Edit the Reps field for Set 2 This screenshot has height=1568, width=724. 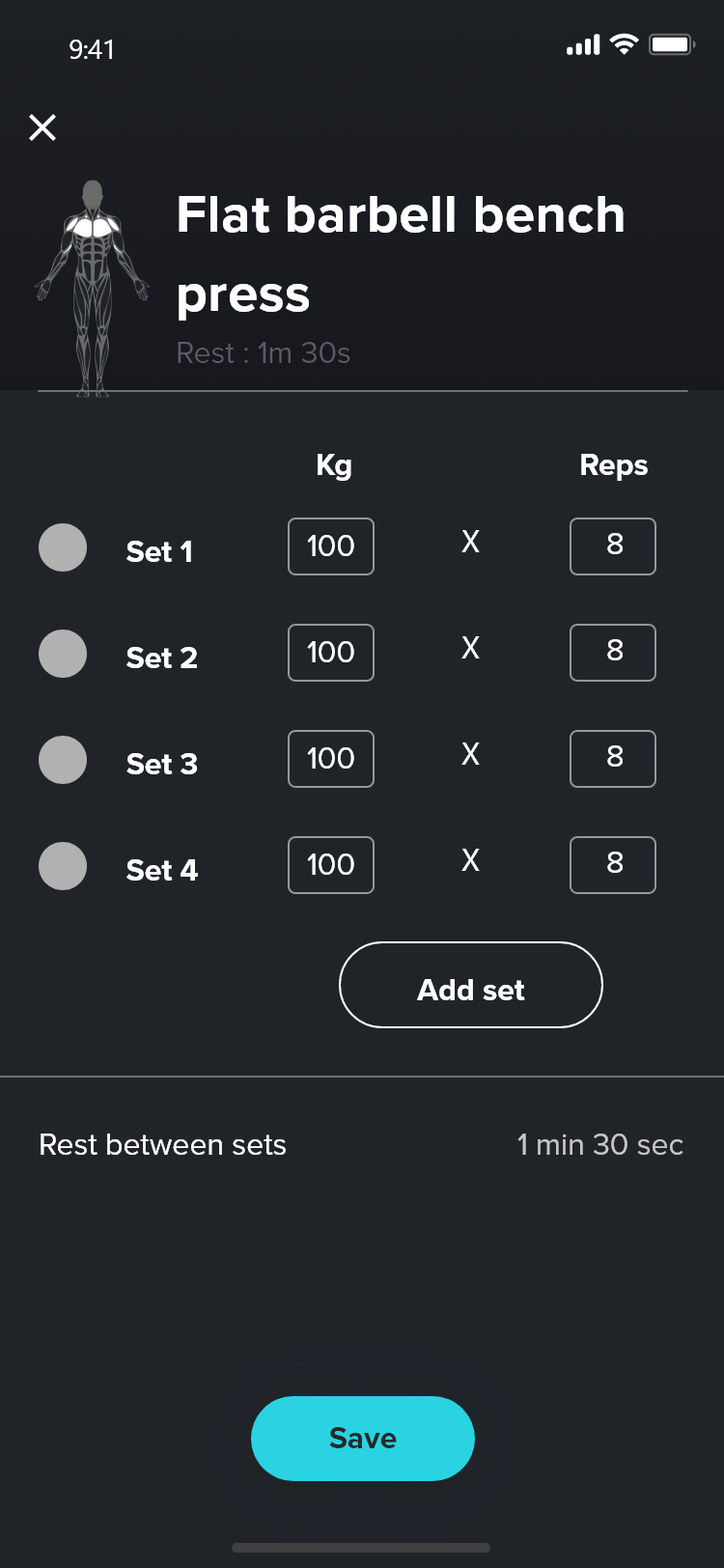(x=613, y=653)
